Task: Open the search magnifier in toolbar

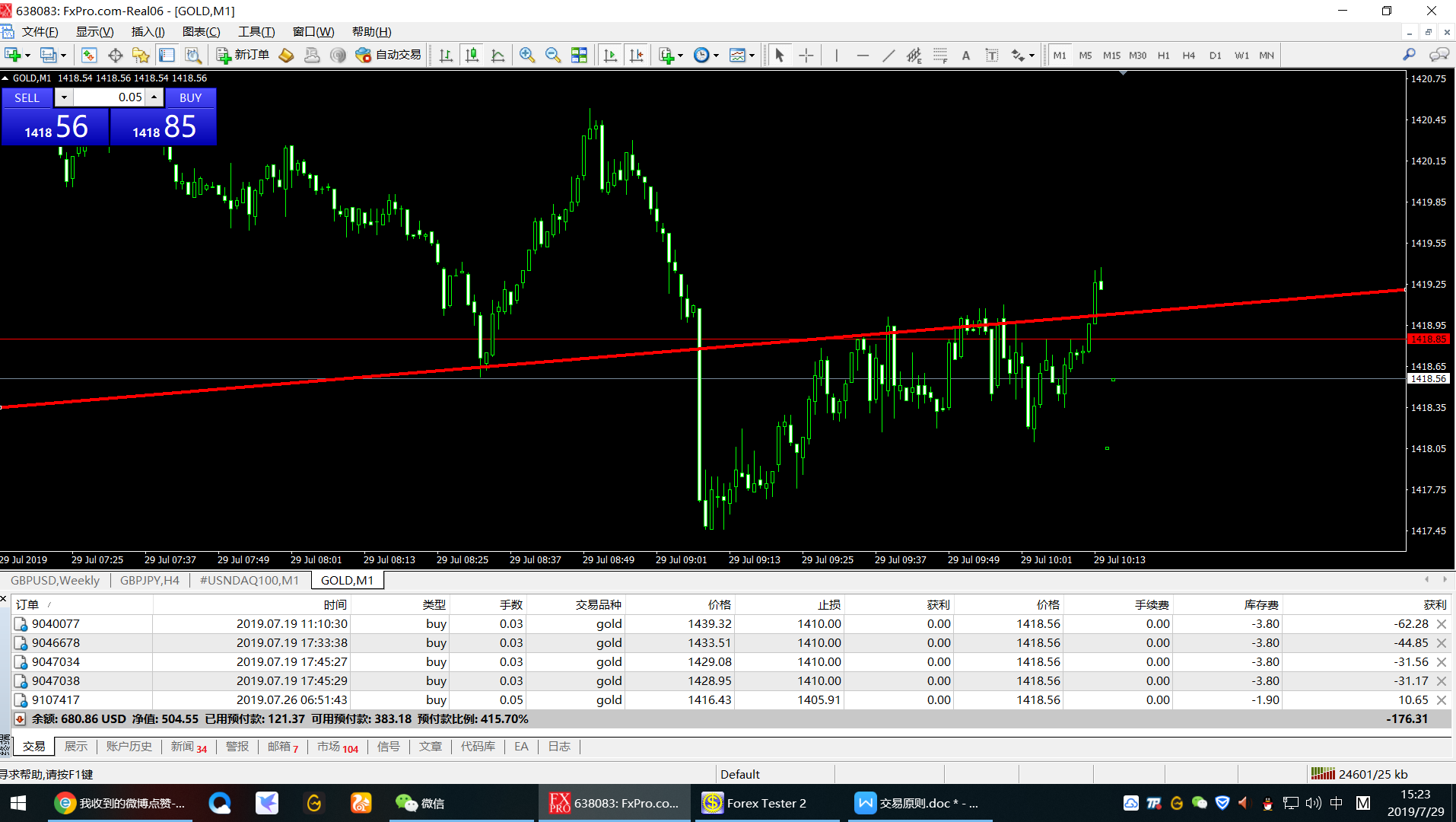Action: pos(1409,55)
